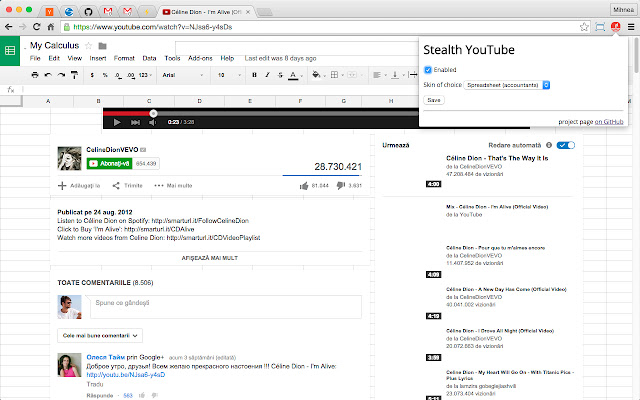Click the Abonați-vă subscribe button
The image size is (640, 400).
pyautogui.click(x=109, y=164)
